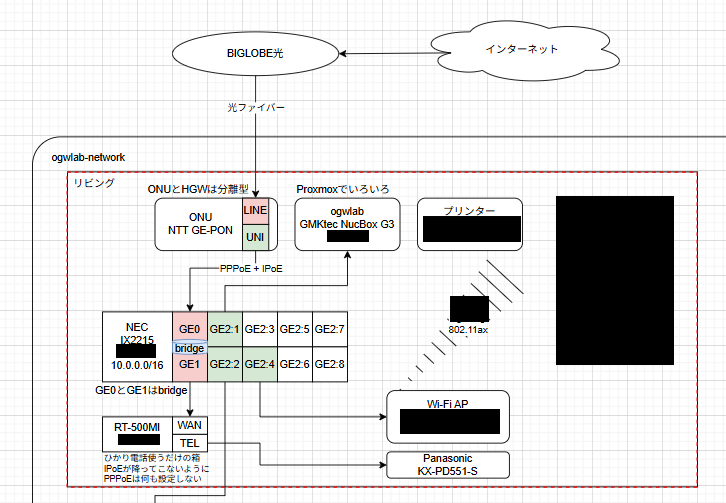Screen dimensions: 726x503
Task: Click the WAN port on RT-500MI
Action: tap(189, 426)
